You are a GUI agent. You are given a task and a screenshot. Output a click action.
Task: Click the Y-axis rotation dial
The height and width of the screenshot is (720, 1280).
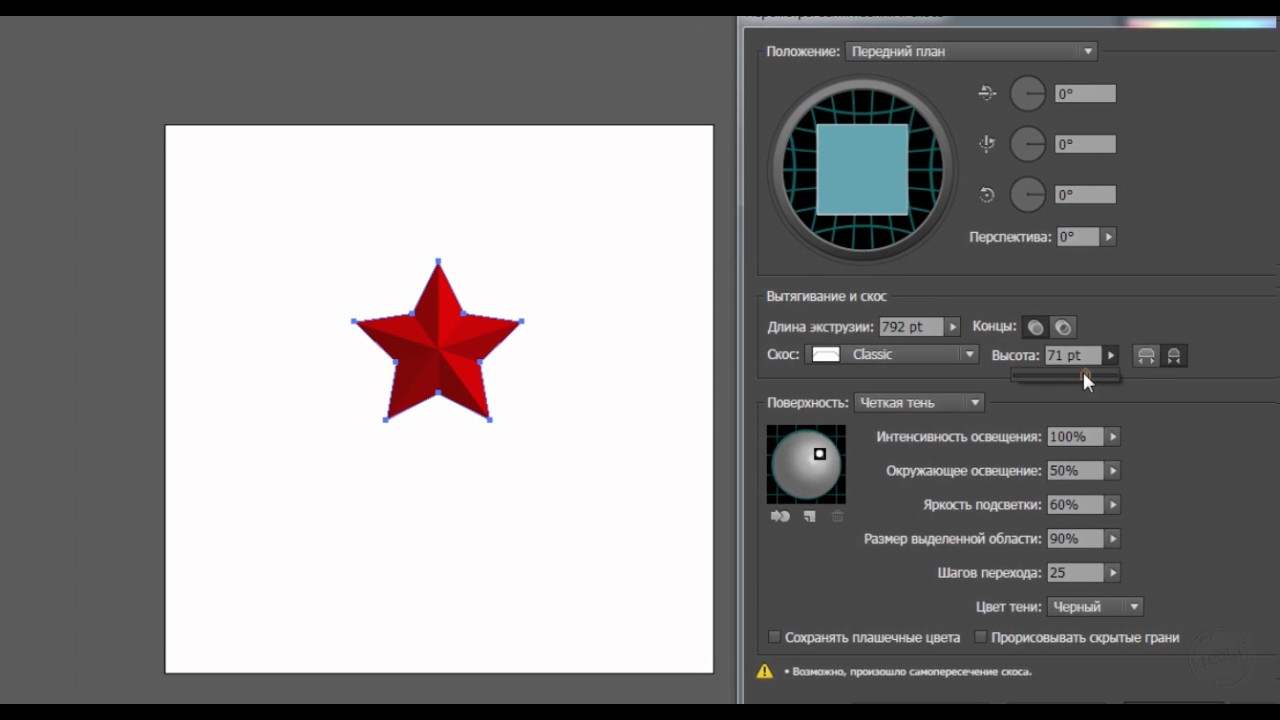[x=1028, y=144]
